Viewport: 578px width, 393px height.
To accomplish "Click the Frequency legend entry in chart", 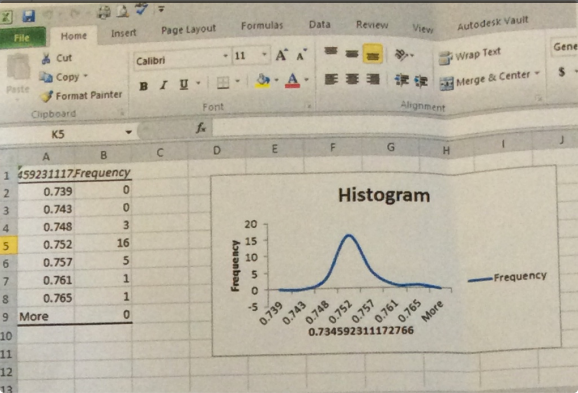I will pos(508,277).
